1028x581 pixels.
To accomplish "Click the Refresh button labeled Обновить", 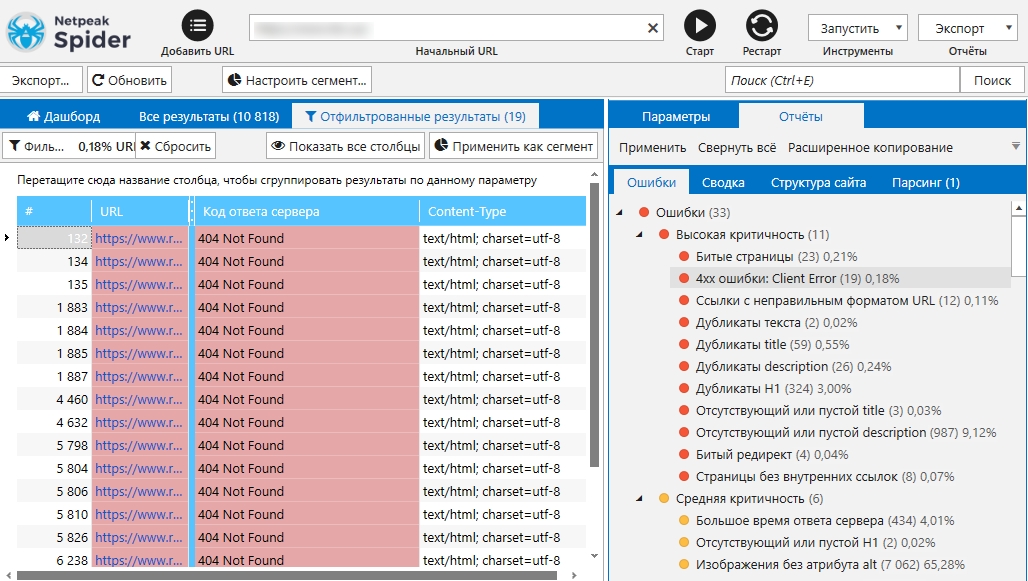I will [129, 80].
